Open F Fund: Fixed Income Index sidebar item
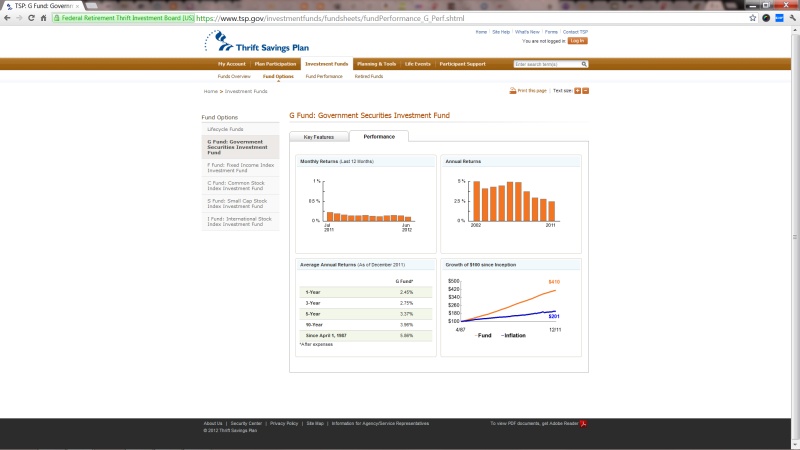This screenshot has height=450, width=800. click(x=240, y=167)
